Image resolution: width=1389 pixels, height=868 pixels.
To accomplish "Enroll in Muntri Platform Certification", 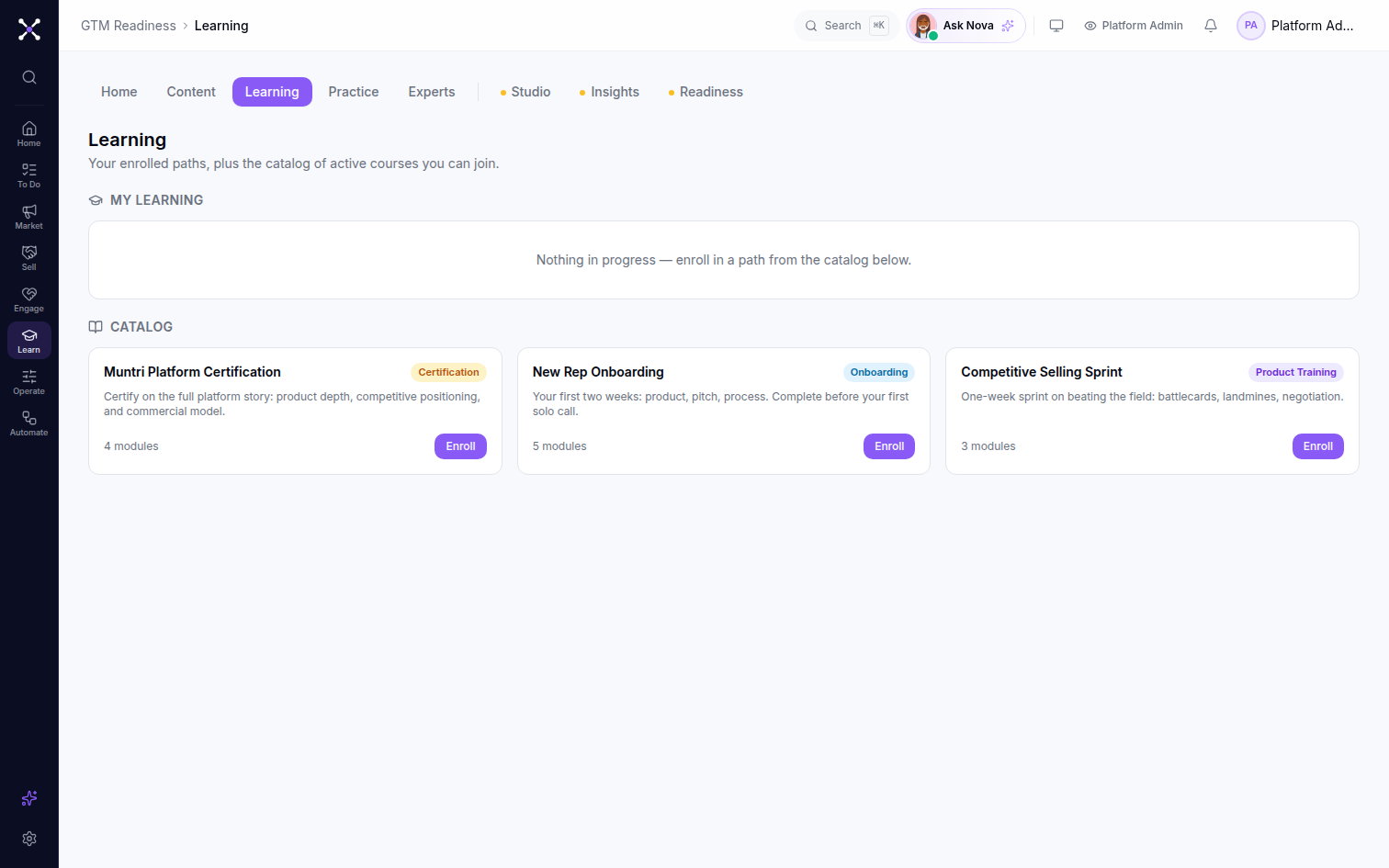I will 460,446.
